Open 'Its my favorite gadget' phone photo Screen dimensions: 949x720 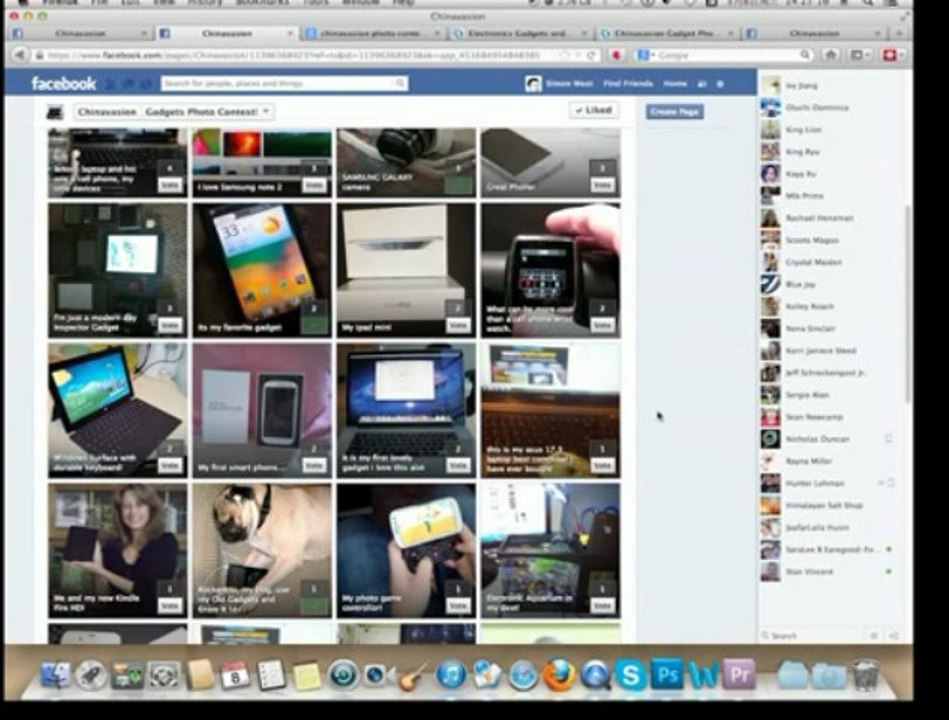coord(262,269)
